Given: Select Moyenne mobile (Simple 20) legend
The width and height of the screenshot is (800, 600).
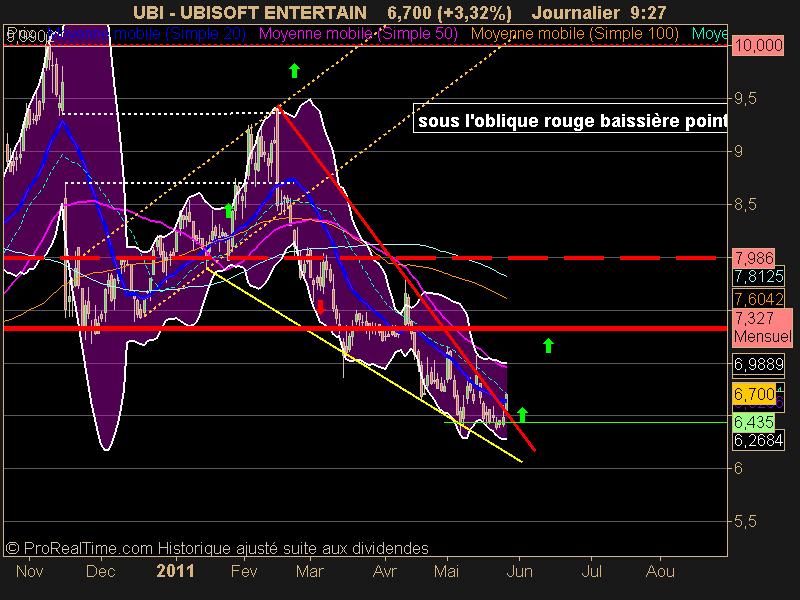Looking at the screenshot, I should coord(148,34).
